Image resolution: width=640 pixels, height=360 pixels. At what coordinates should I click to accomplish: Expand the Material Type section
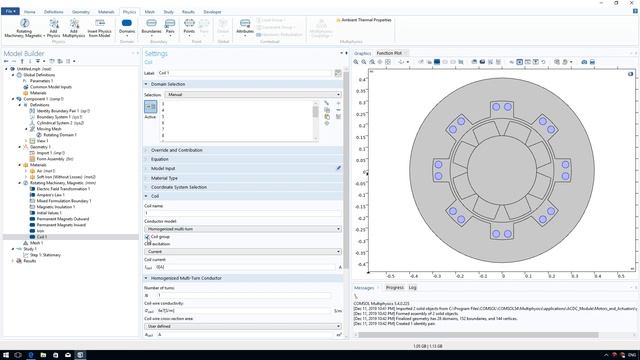[x=244, y=178]
